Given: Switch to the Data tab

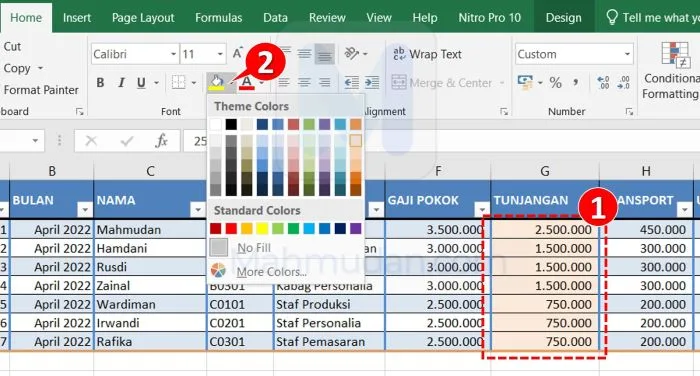Looking at the screenshot, I should 275,17.
